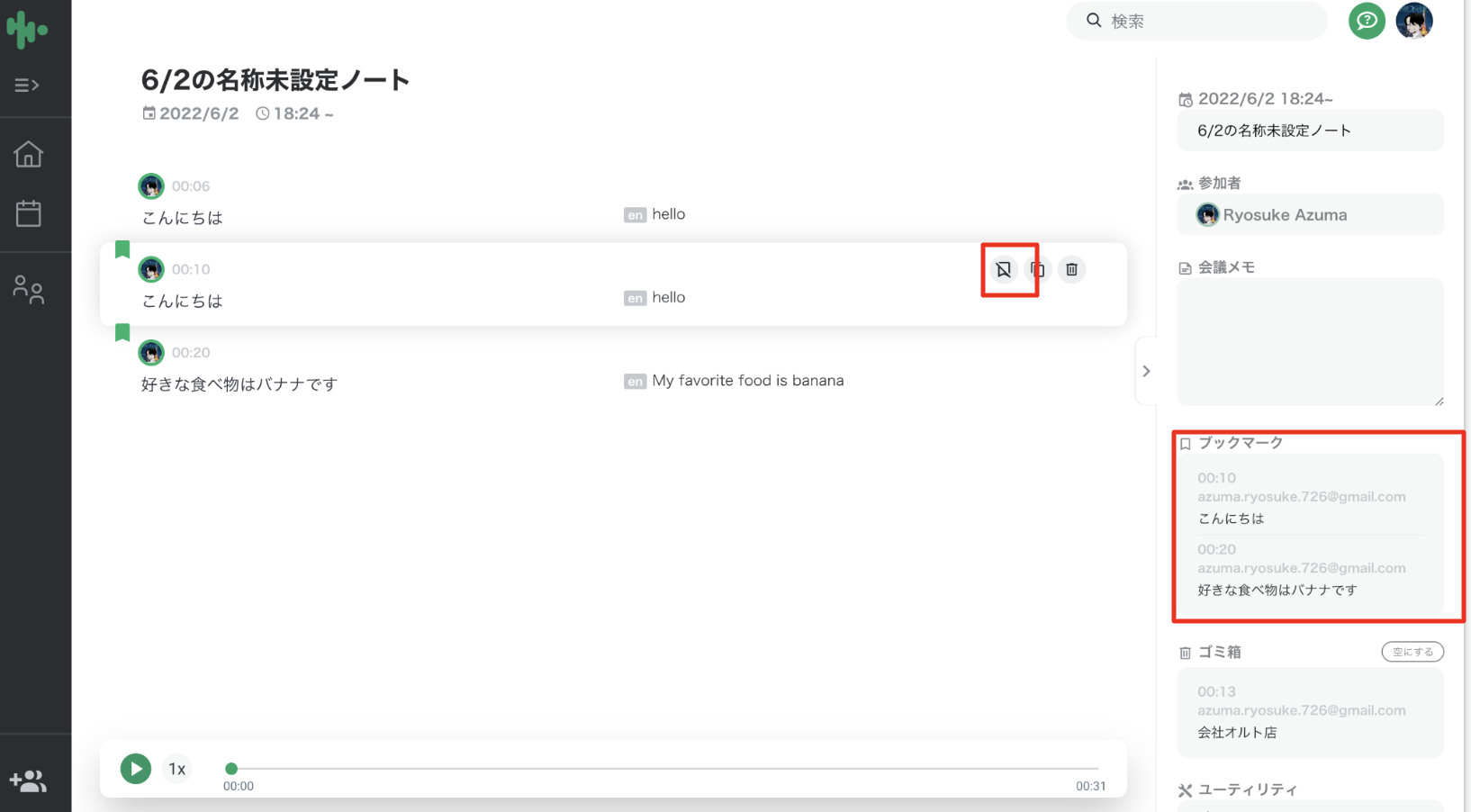Delete the 00:10 utterance
This screenshot has height=812, width=1471.
point(1071,269)
